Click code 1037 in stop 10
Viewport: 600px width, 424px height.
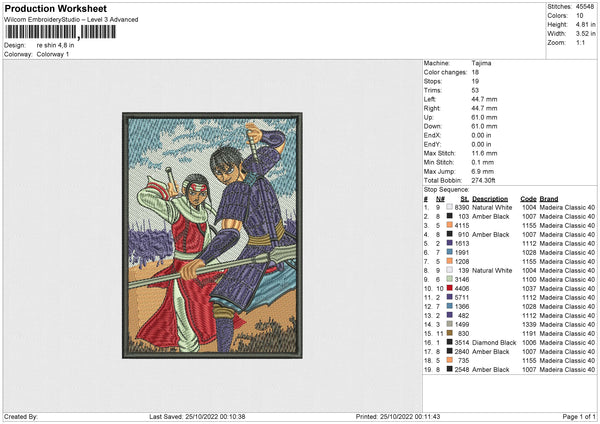pyautogui.click(x=529, y=289)
